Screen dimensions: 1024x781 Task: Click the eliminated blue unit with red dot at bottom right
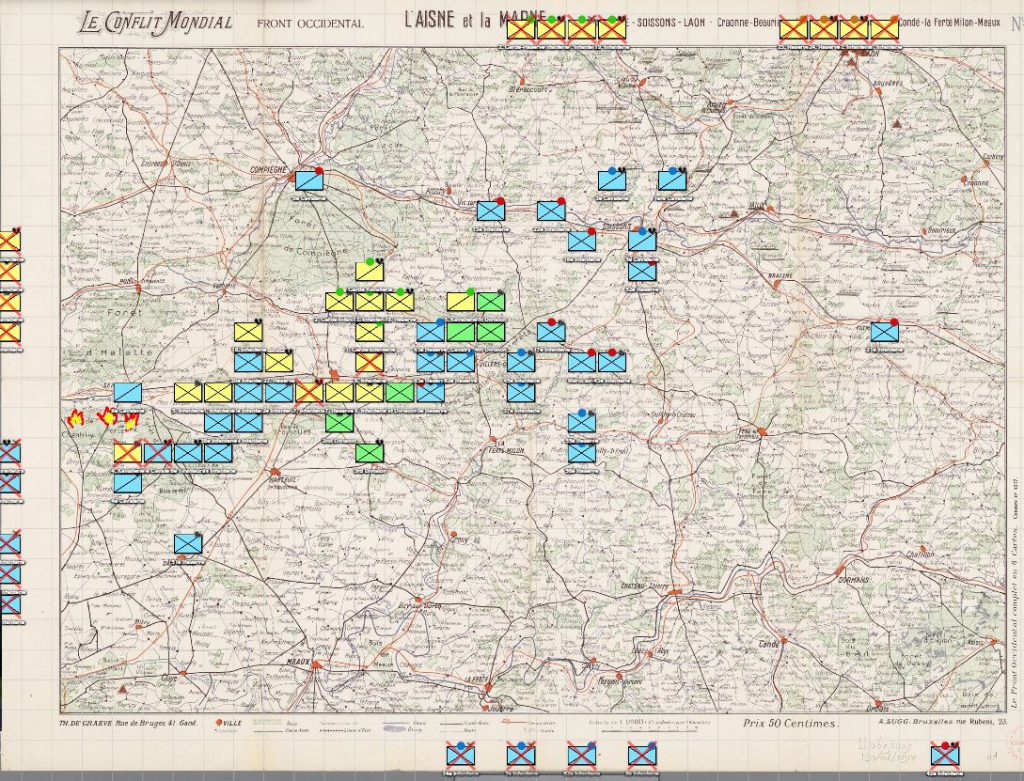pos(944,754)
